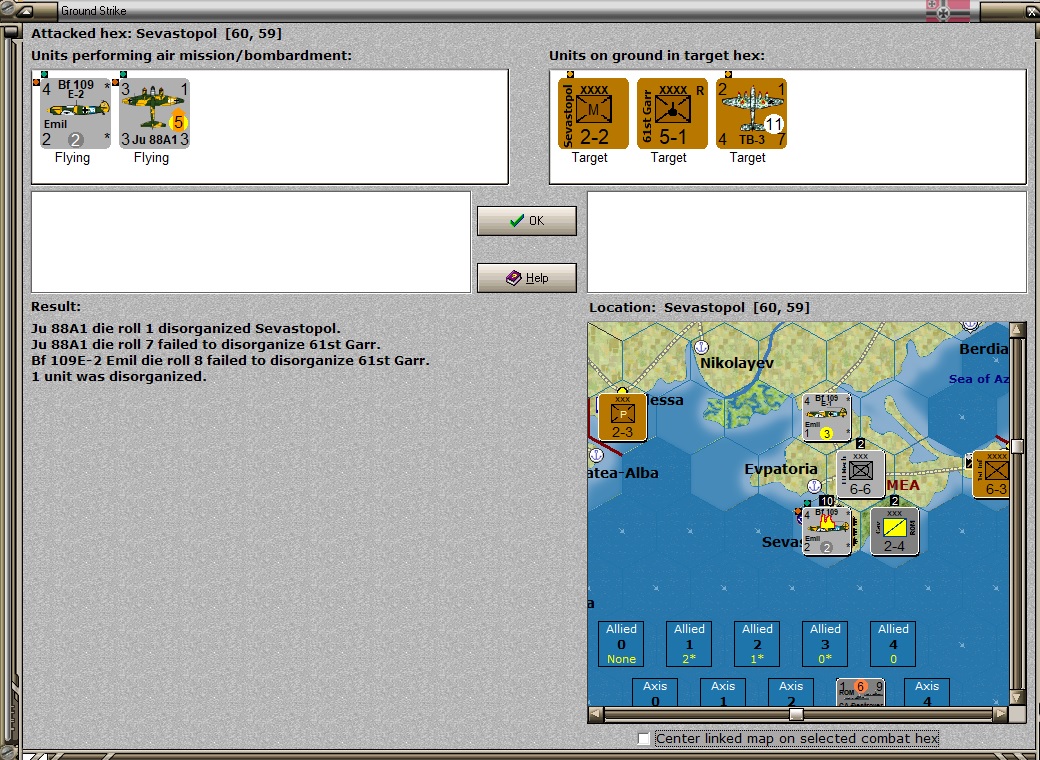
Task: Select the Sevastopol 2-2 target unit
Action: (593, 113)
